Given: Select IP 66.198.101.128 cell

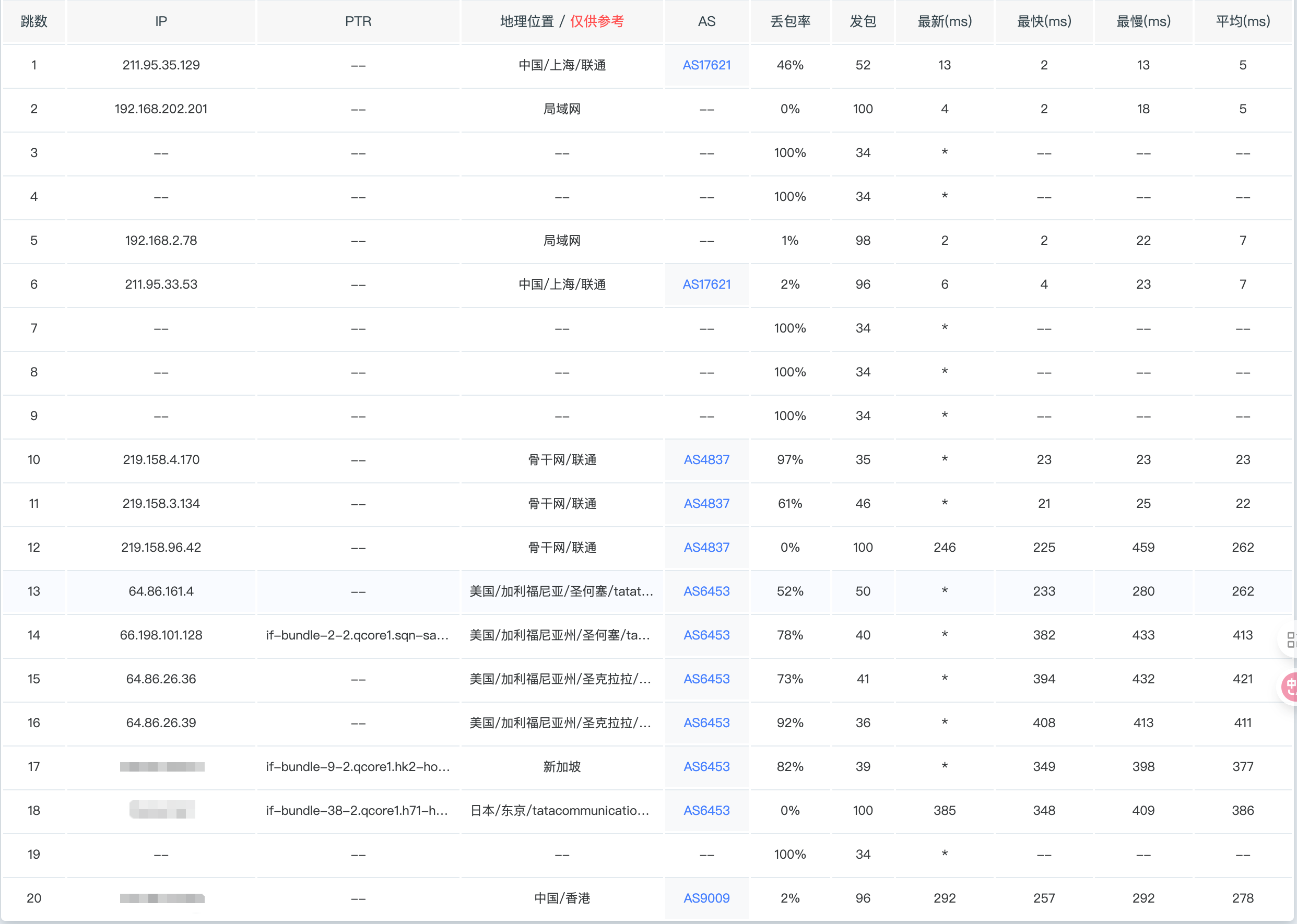Looking at the screenshot, I should [x=161, y=635].
